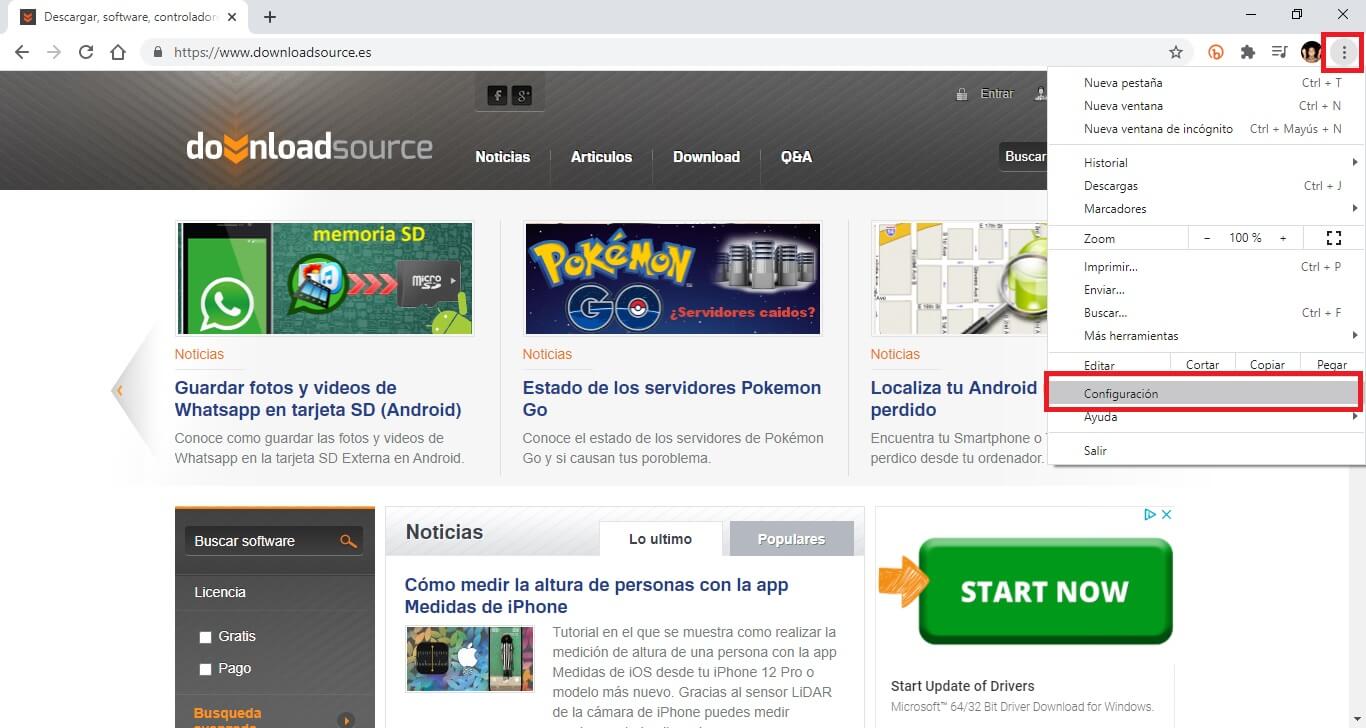1366x728 pixels.
Task: Open Whatsapp SD card article headline
Action: click(318, 399)
